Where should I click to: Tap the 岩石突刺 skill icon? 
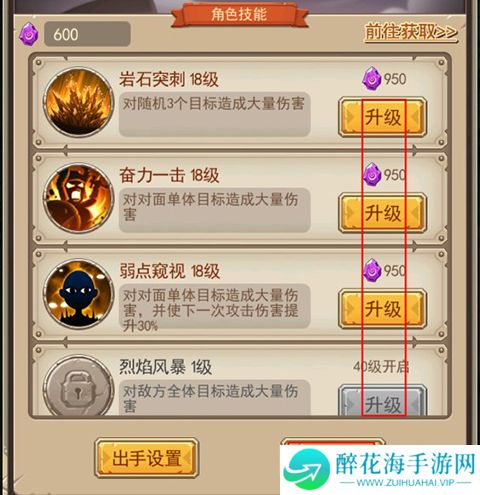pyautogui.click(x=79, y=102)
